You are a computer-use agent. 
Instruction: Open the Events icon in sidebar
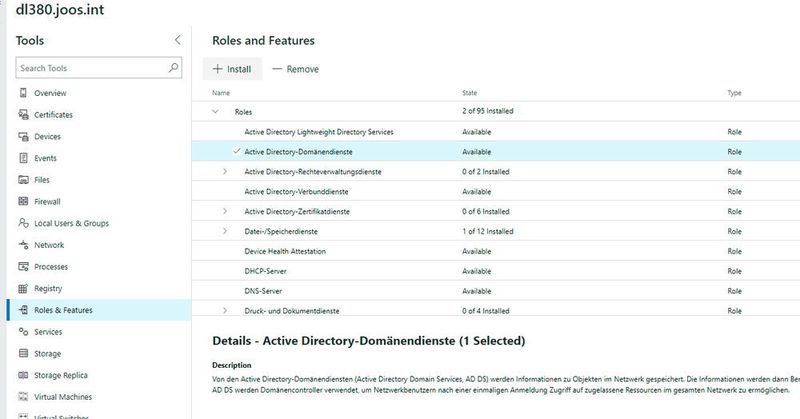tap(23, 158)
